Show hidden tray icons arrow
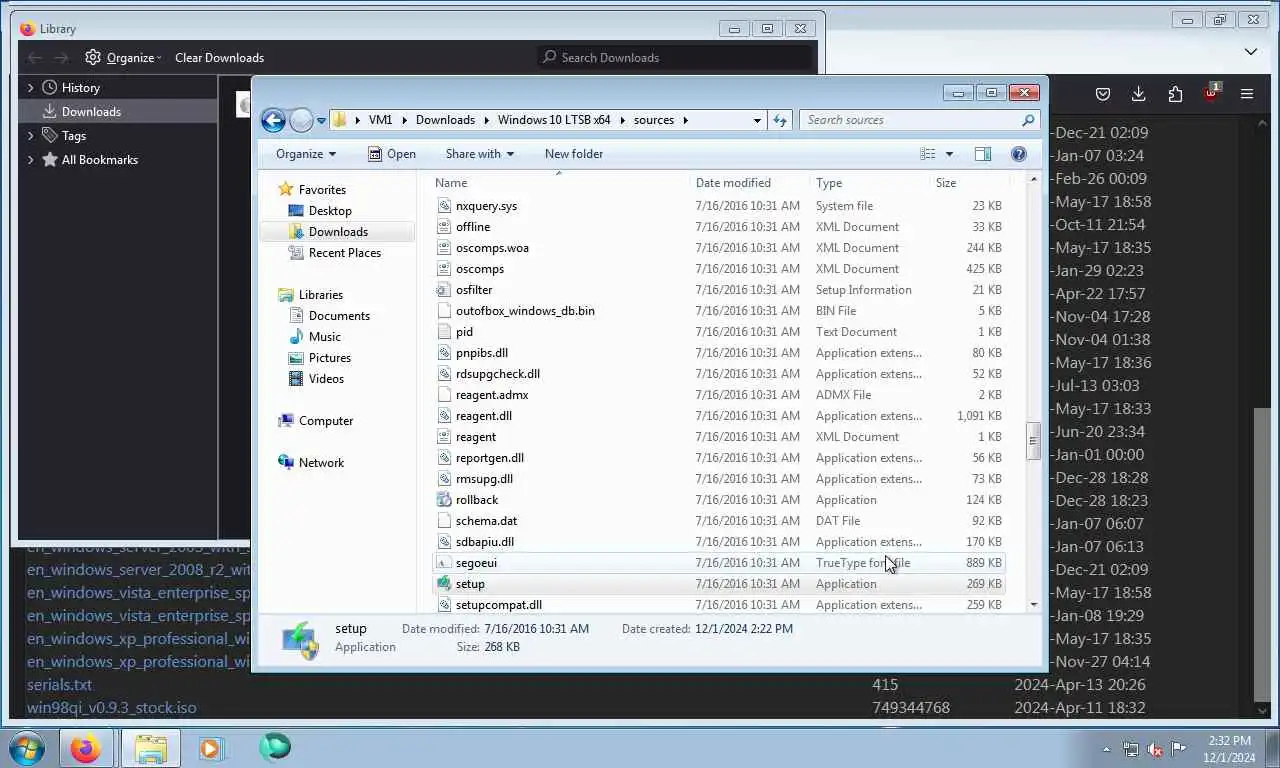 coord(1106,749)
